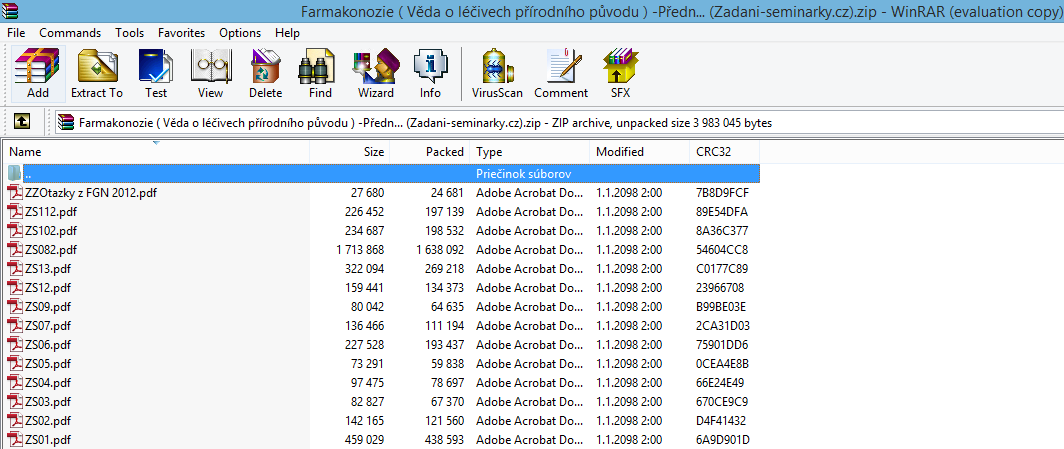Open the Find tool
Image resolution: width=1064 pixels, height=449 pixels.
[320, 73]
